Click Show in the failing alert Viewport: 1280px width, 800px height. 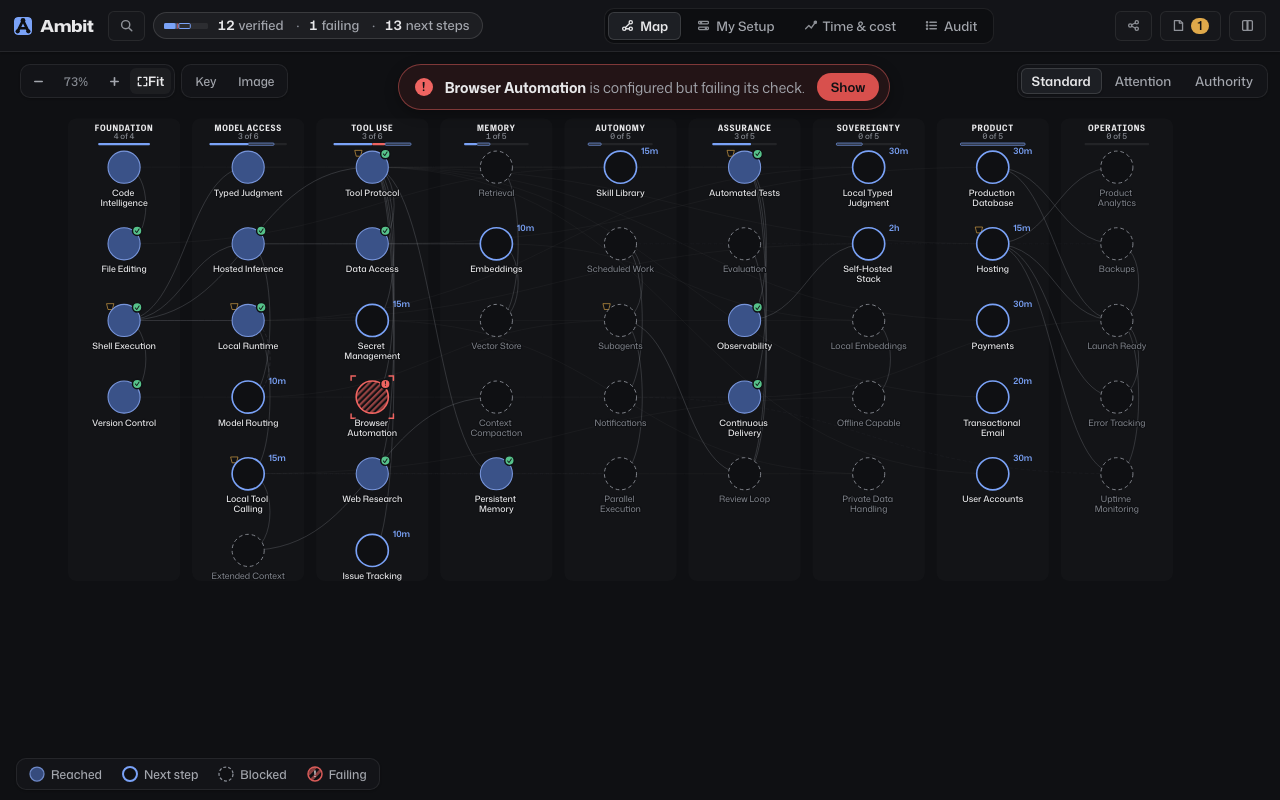pos(847,87)
